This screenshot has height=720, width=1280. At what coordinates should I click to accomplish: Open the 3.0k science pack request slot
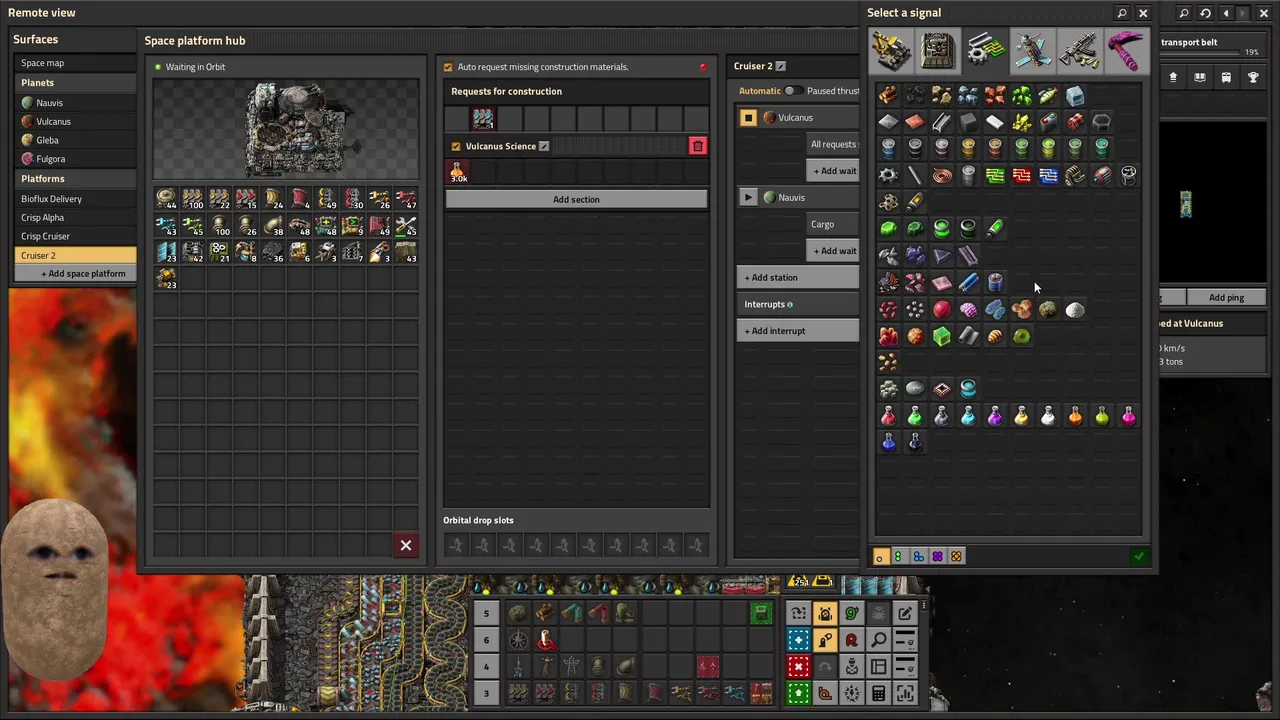(458, 172)
